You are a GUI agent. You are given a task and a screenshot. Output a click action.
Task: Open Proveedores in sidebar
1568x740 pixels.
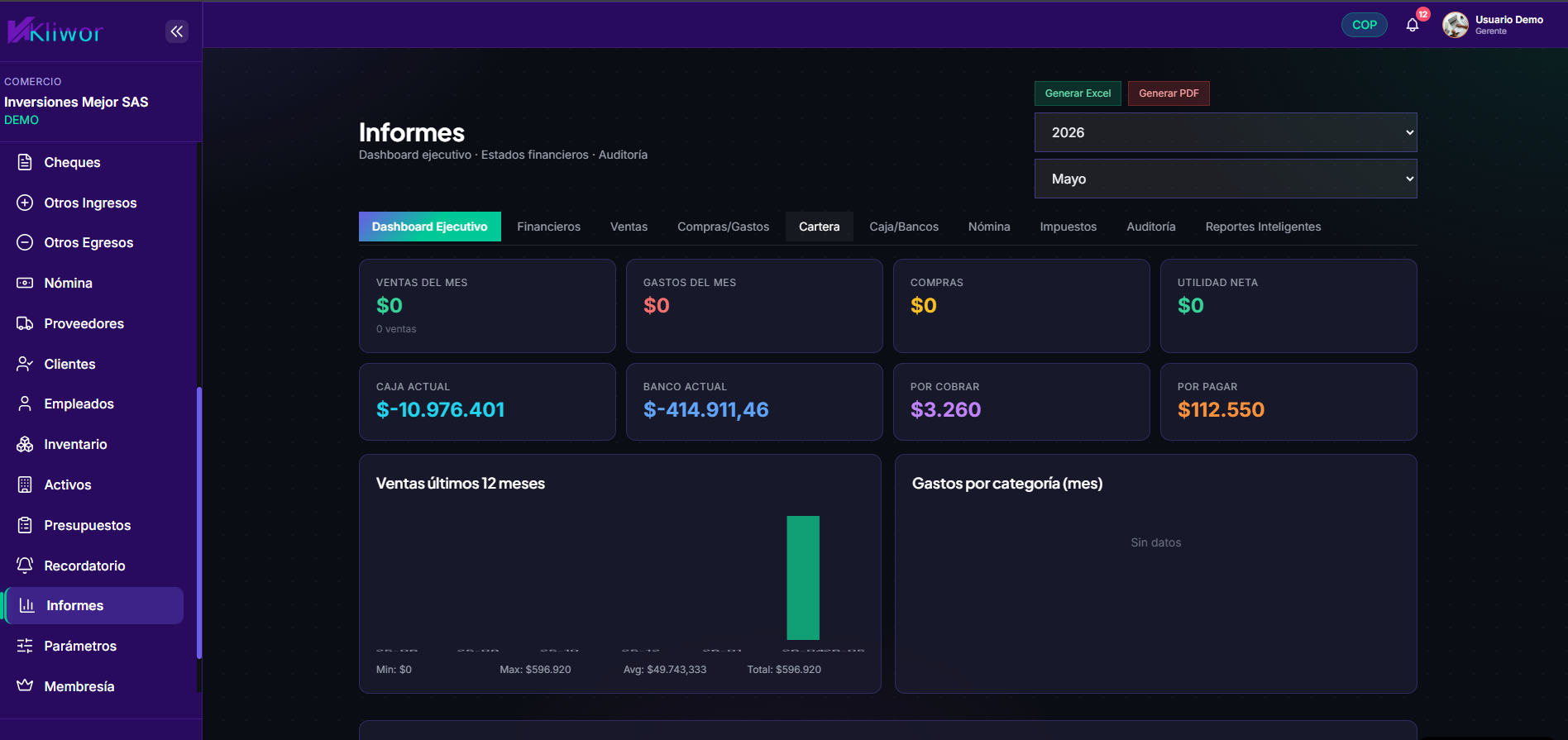point(93,323)
